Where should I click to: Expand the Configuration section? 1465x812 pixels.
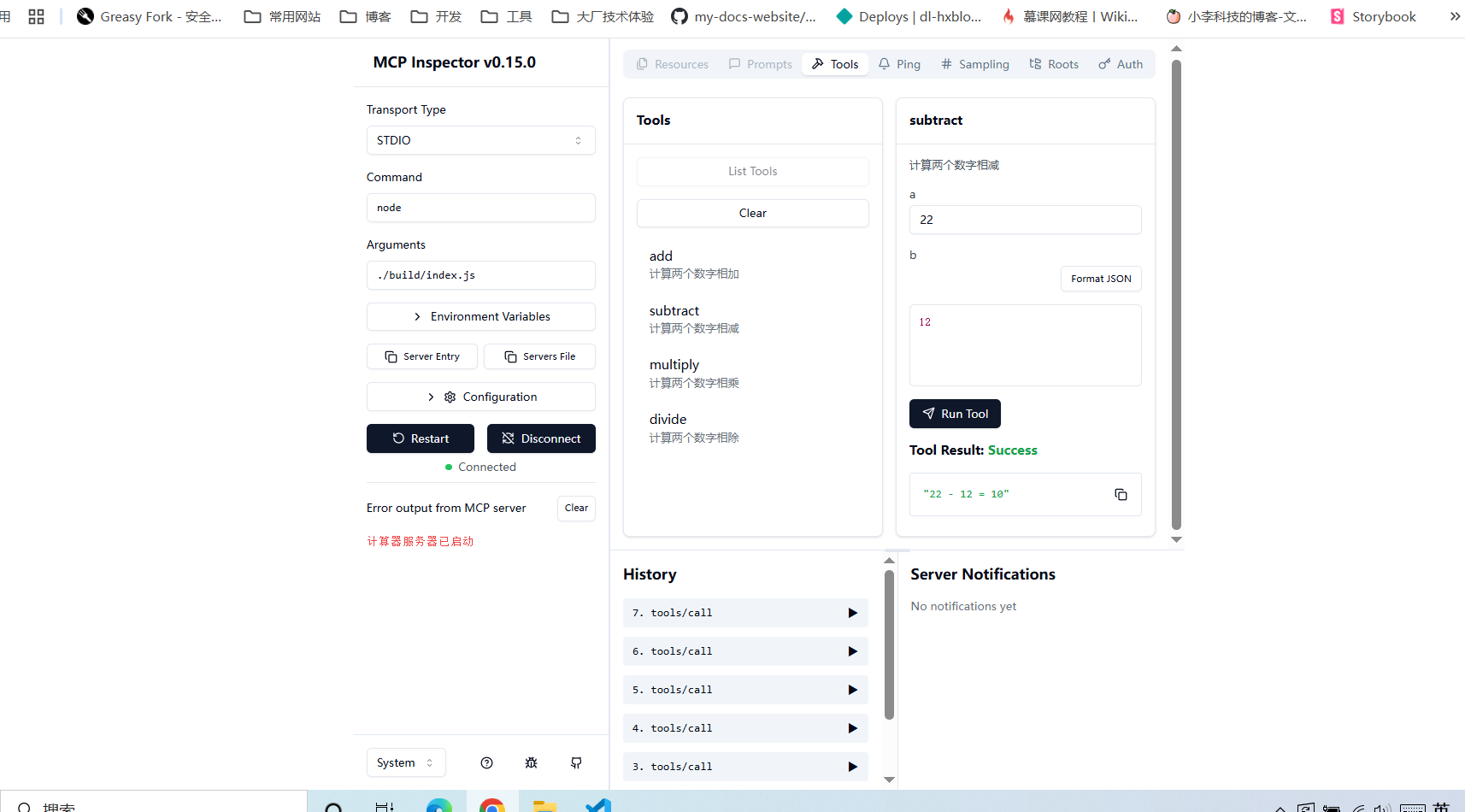[480, 397]
